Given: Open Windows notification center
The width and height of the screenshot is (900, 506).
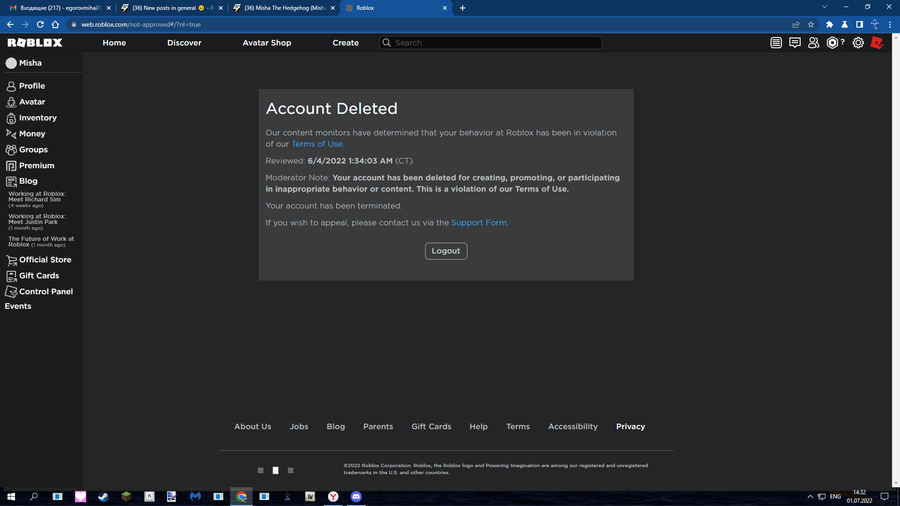Looking at the screenshot, I should [x=885, y=496].
